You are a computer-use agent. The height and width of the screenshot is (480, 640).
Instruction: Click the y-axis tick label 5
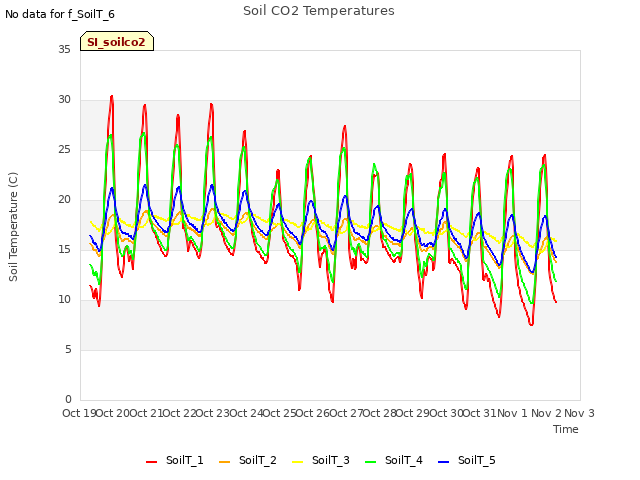[68, 349]
